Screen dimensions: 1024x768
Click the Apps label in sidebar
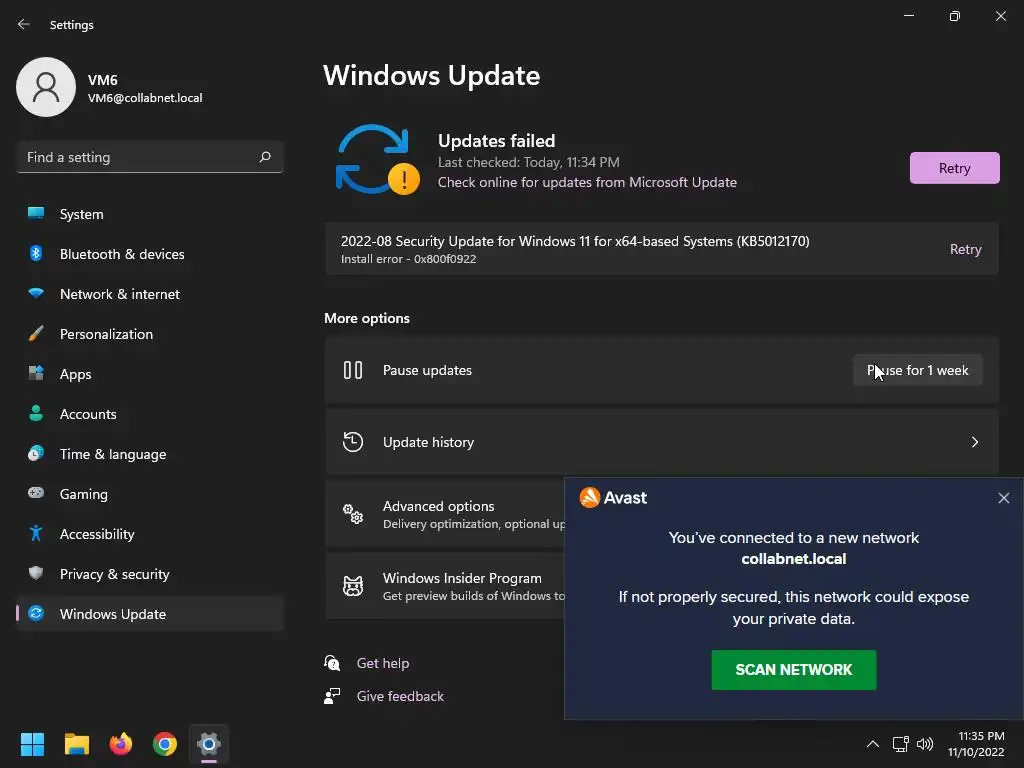pos(75,374)
